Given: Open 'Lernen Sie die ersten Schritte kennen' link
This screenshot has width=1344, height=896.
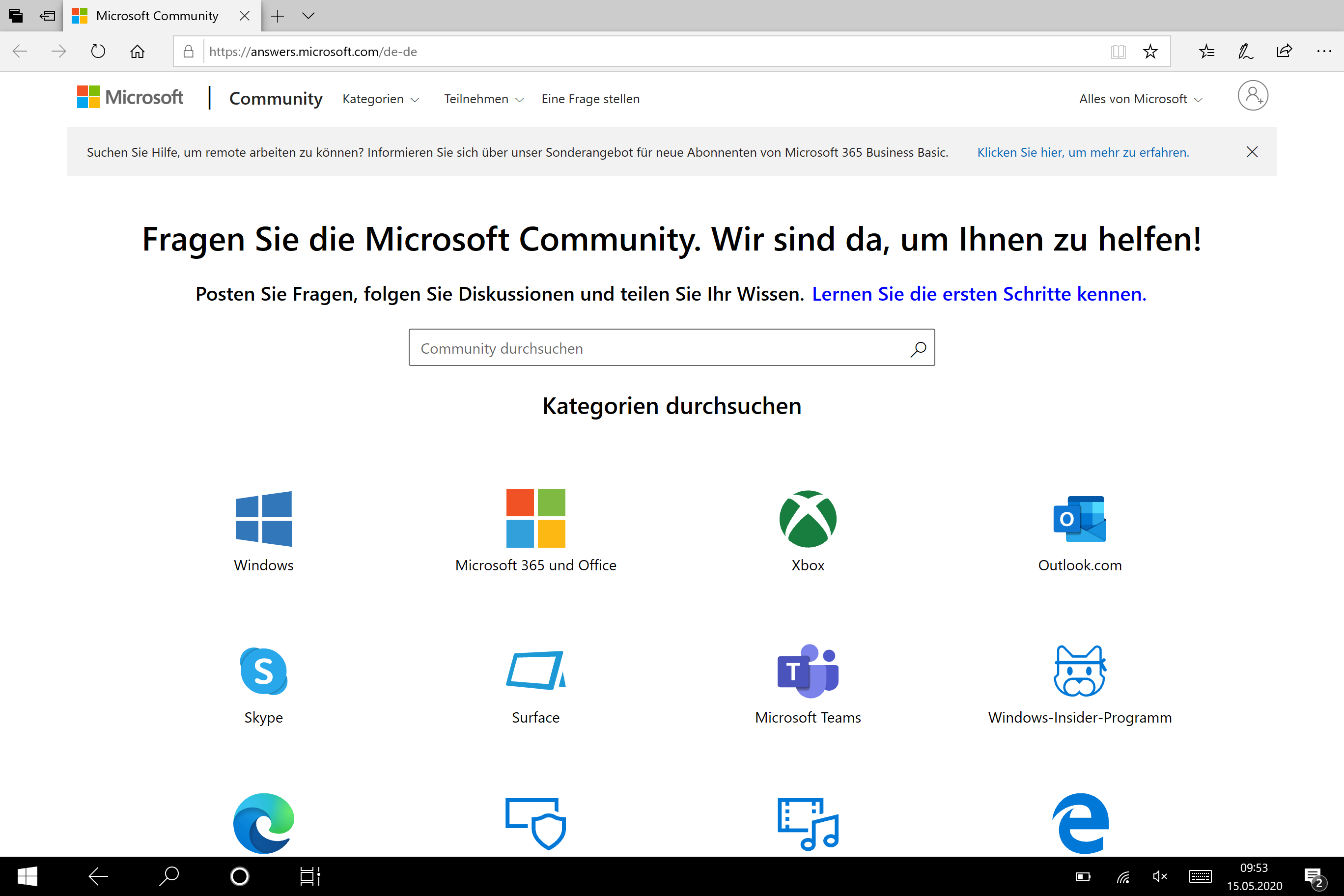Looking at the screenshot, I should [x=979, y=294].
